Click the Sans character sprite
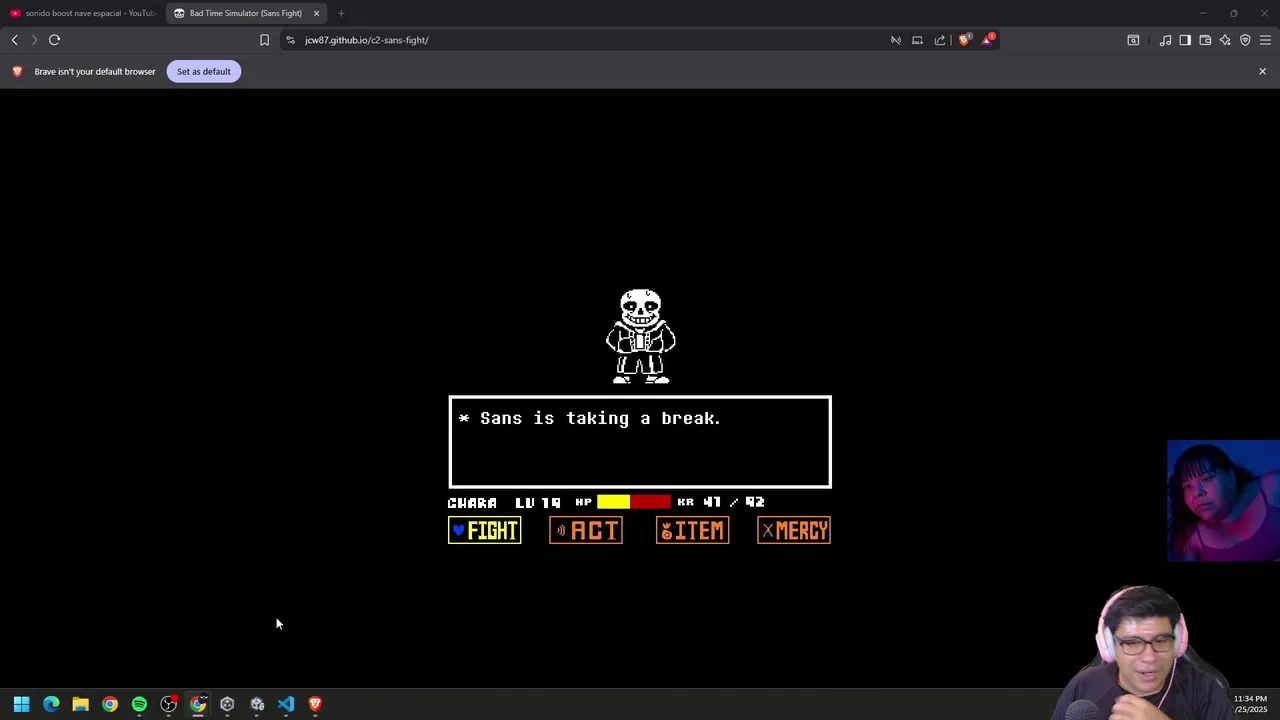The width and height of the screenshot is (1280, 720). (641, 336)
